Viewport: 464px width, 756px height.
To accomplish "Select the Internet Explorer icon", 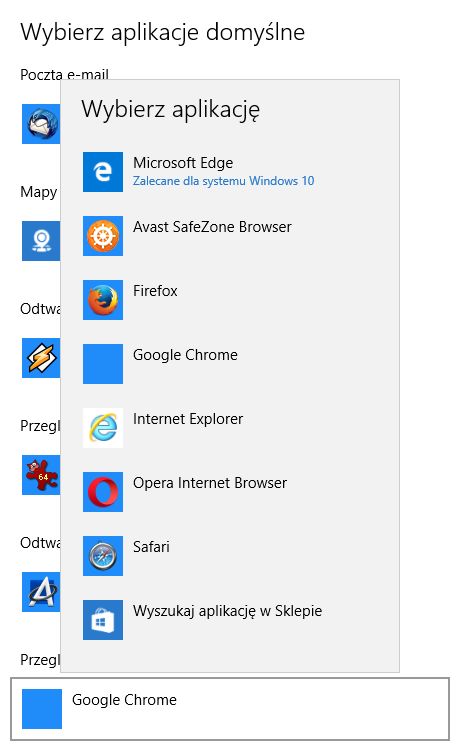I will [x=103, y=428].
